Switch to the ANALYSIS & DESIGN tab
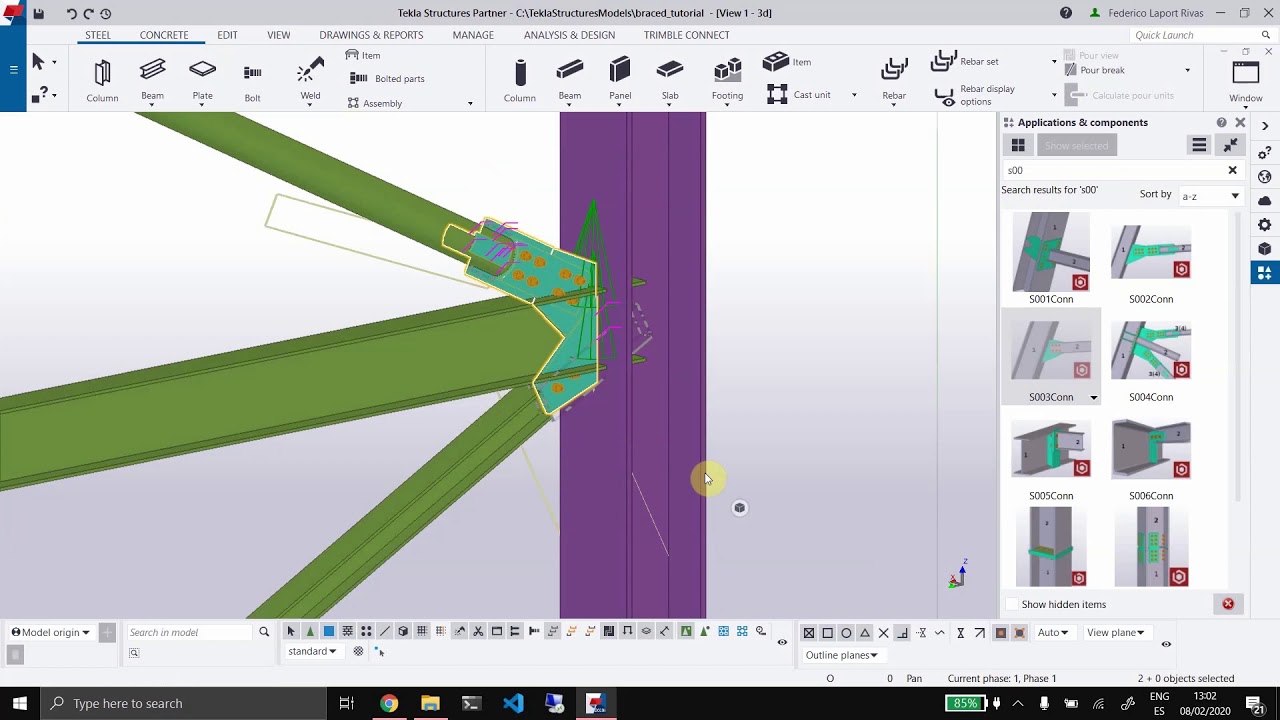Image resolution: width=1280 pixels, height=720 pixels. point(569,35)
